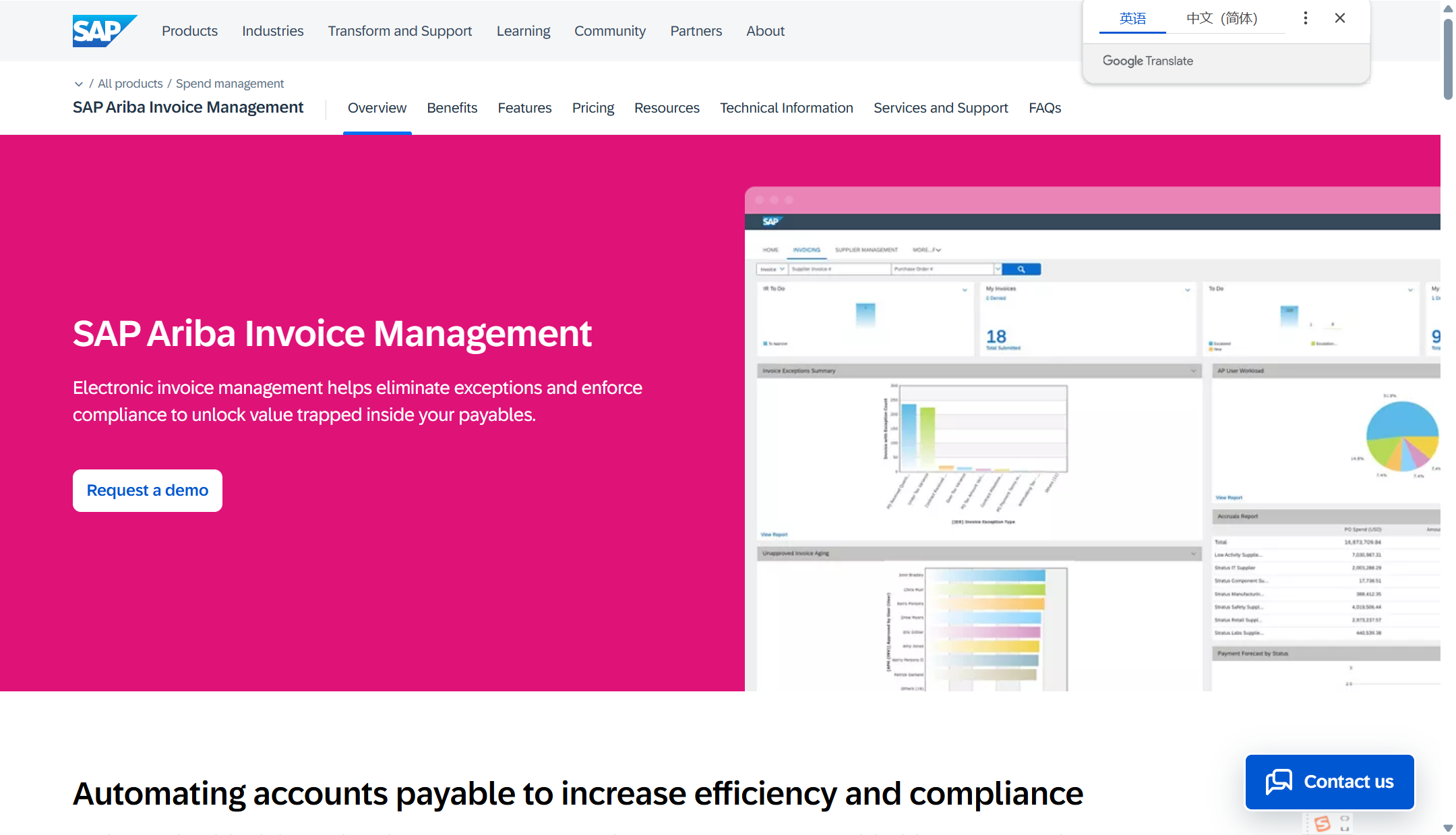Click the SAP logo in header
Image resolution: width=1456 pixels, height=835 pixels.
(x=104, y=30)
